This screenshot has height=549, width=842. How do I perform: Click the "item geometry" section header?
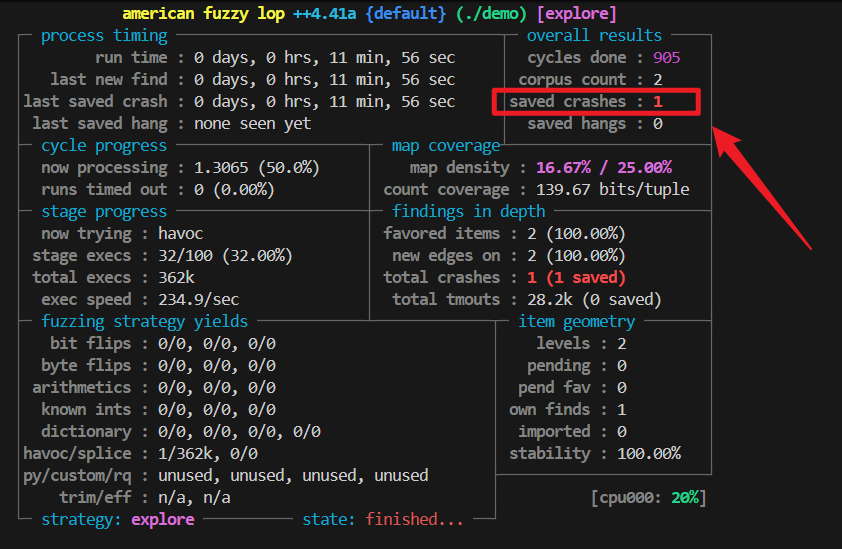(576, 322)
